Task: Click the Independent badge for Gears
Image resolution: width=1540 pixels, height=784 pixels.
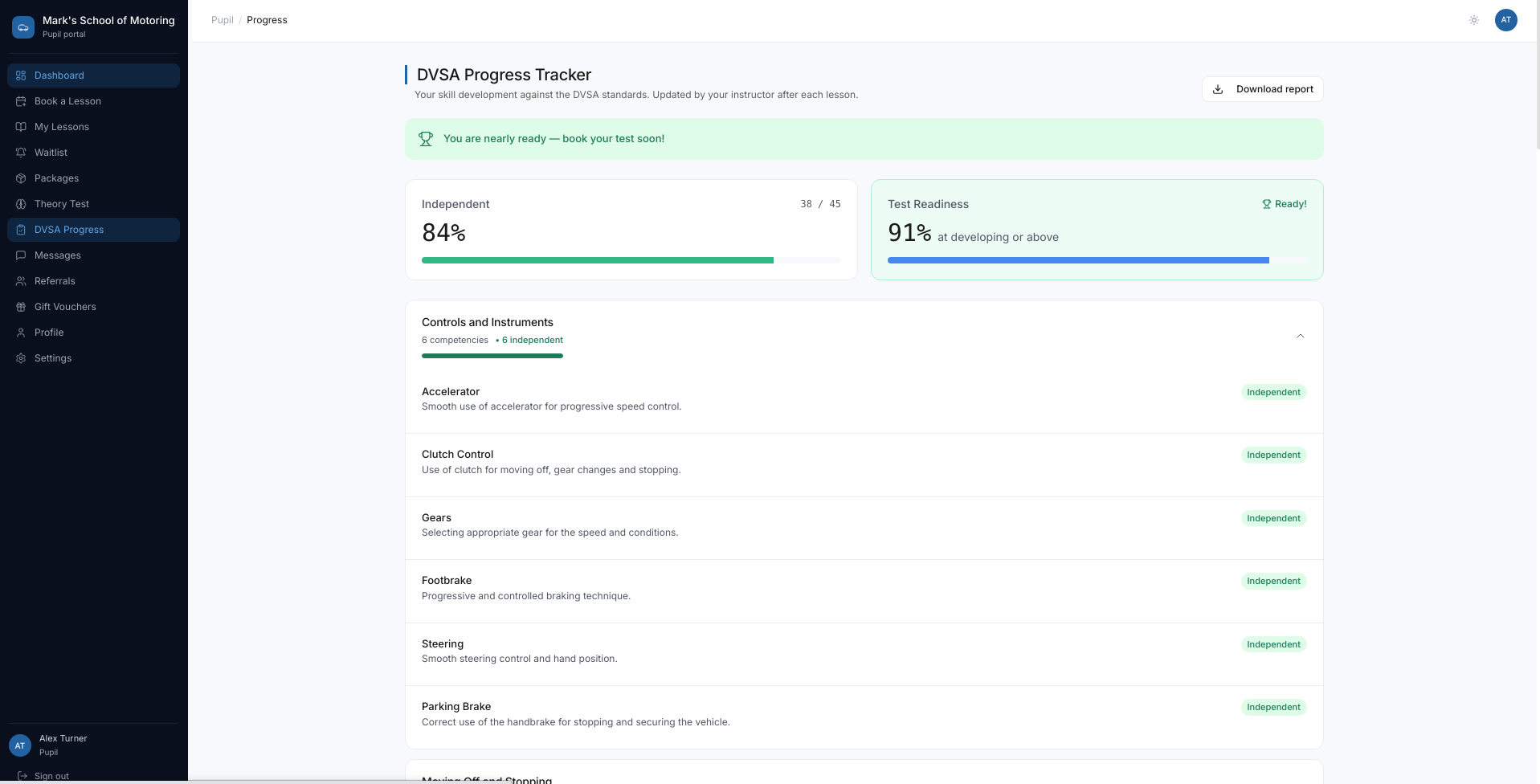Action: 1273,518
